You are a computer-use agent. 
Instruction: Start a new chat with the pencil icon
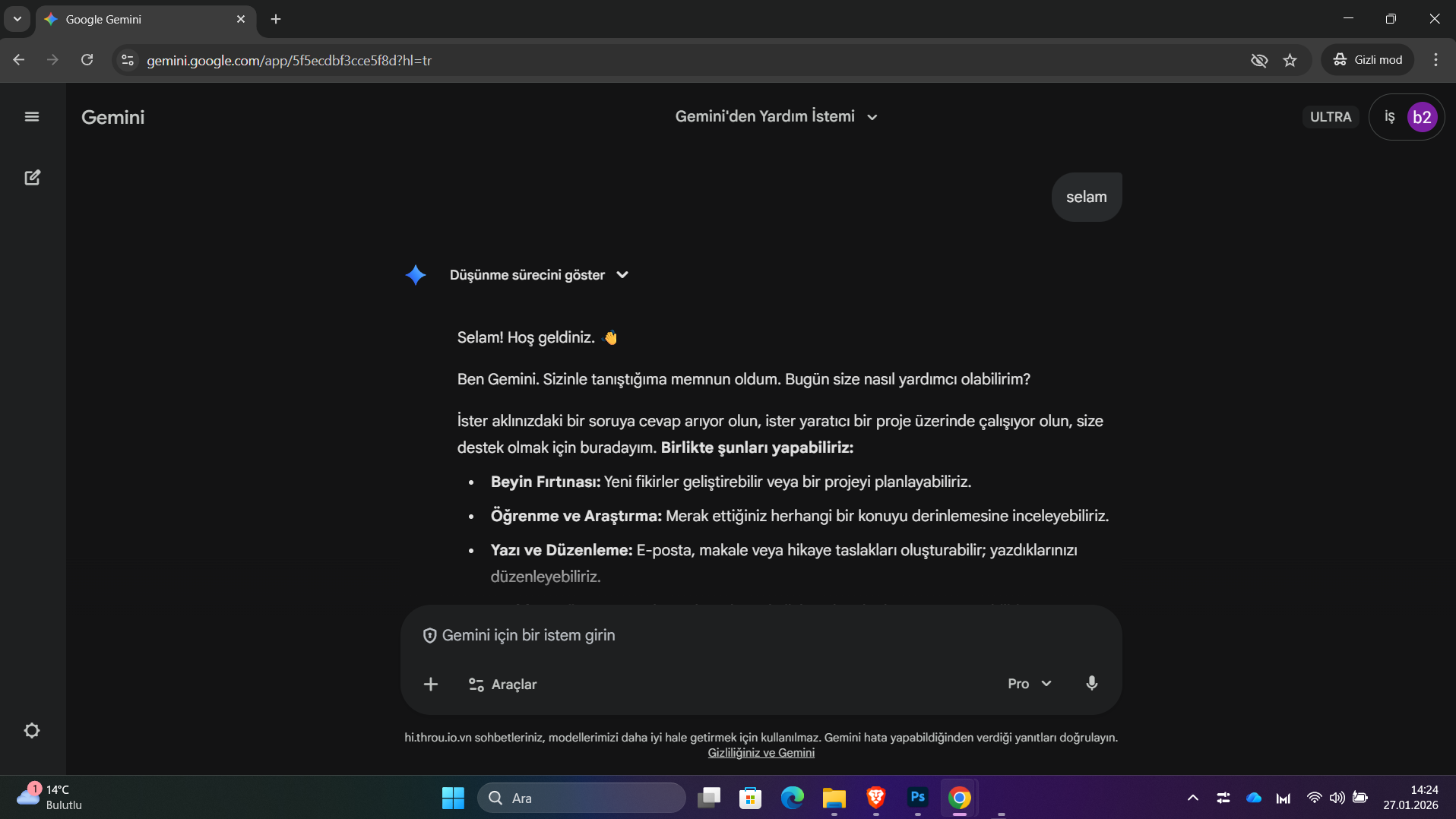pos(32,178)
